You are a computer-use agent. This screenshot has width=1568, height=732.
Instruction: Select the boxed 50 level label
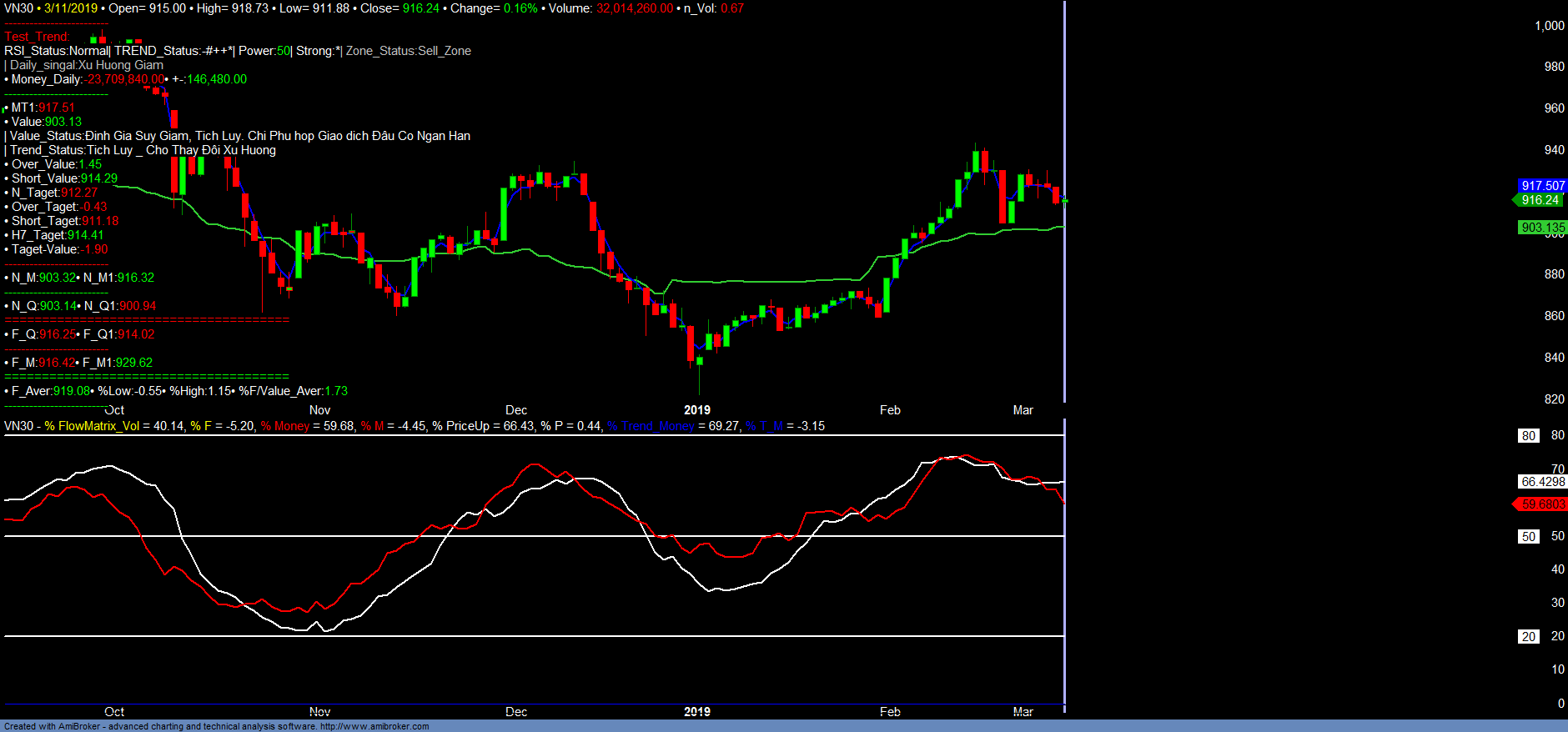coord(1528,537)
